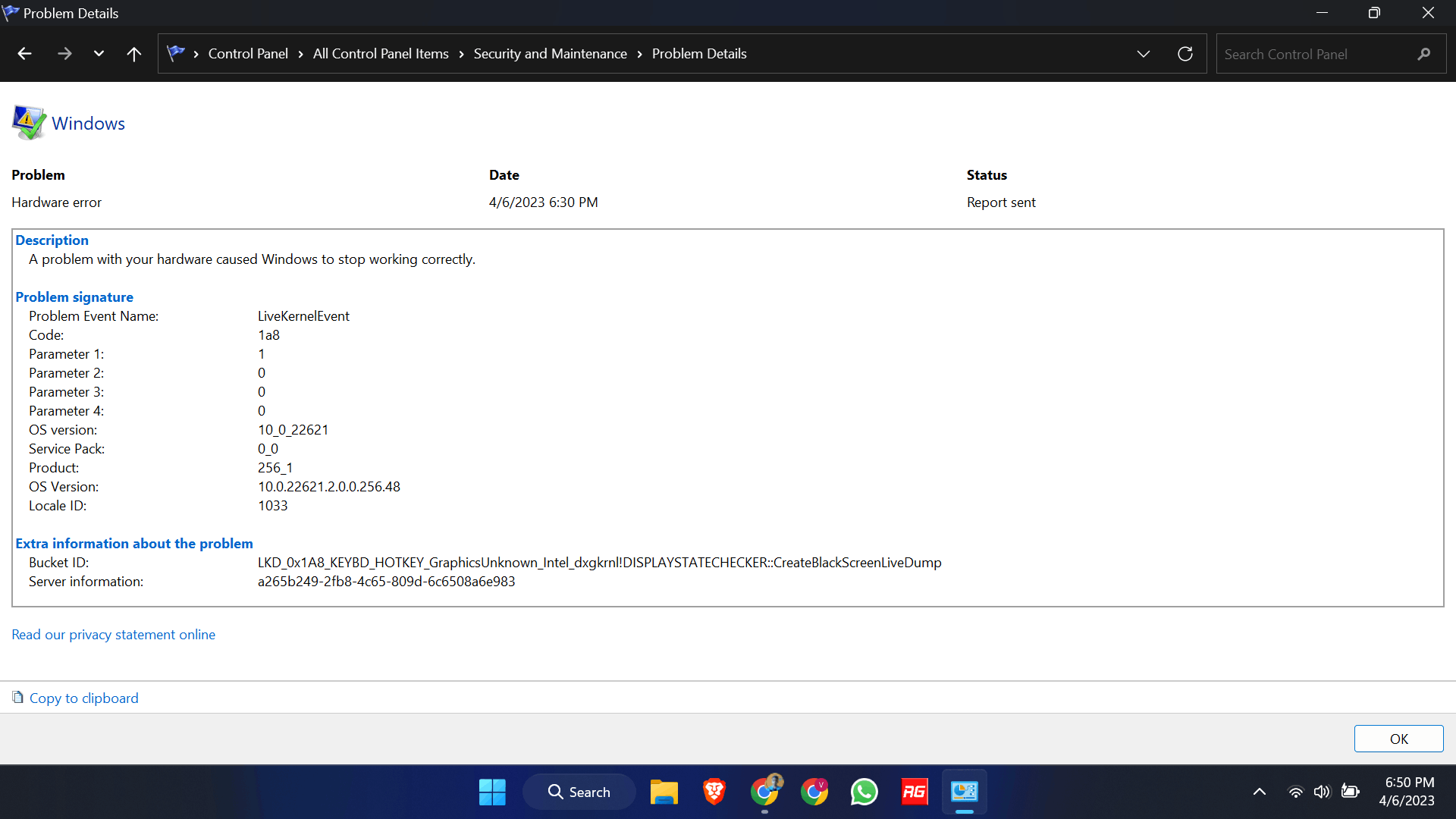Open the address bar history chevron
Screen dimensions: 1456x819
[1143, 53]
